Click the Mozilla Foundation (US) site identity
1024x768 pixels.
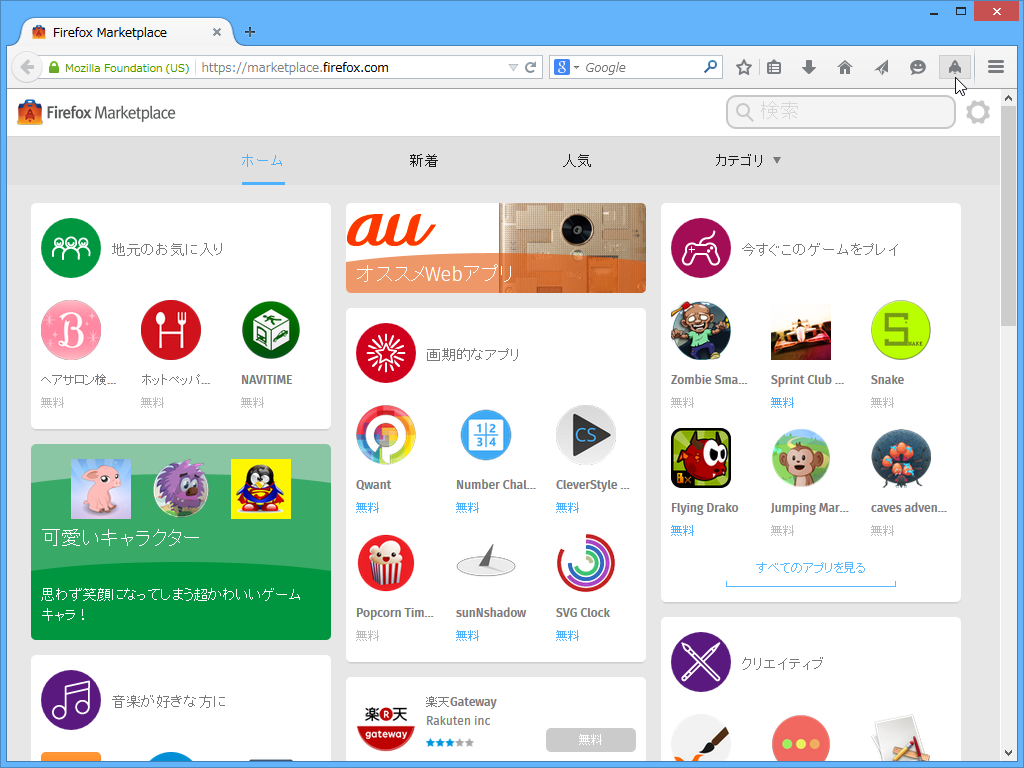[119, 67]
